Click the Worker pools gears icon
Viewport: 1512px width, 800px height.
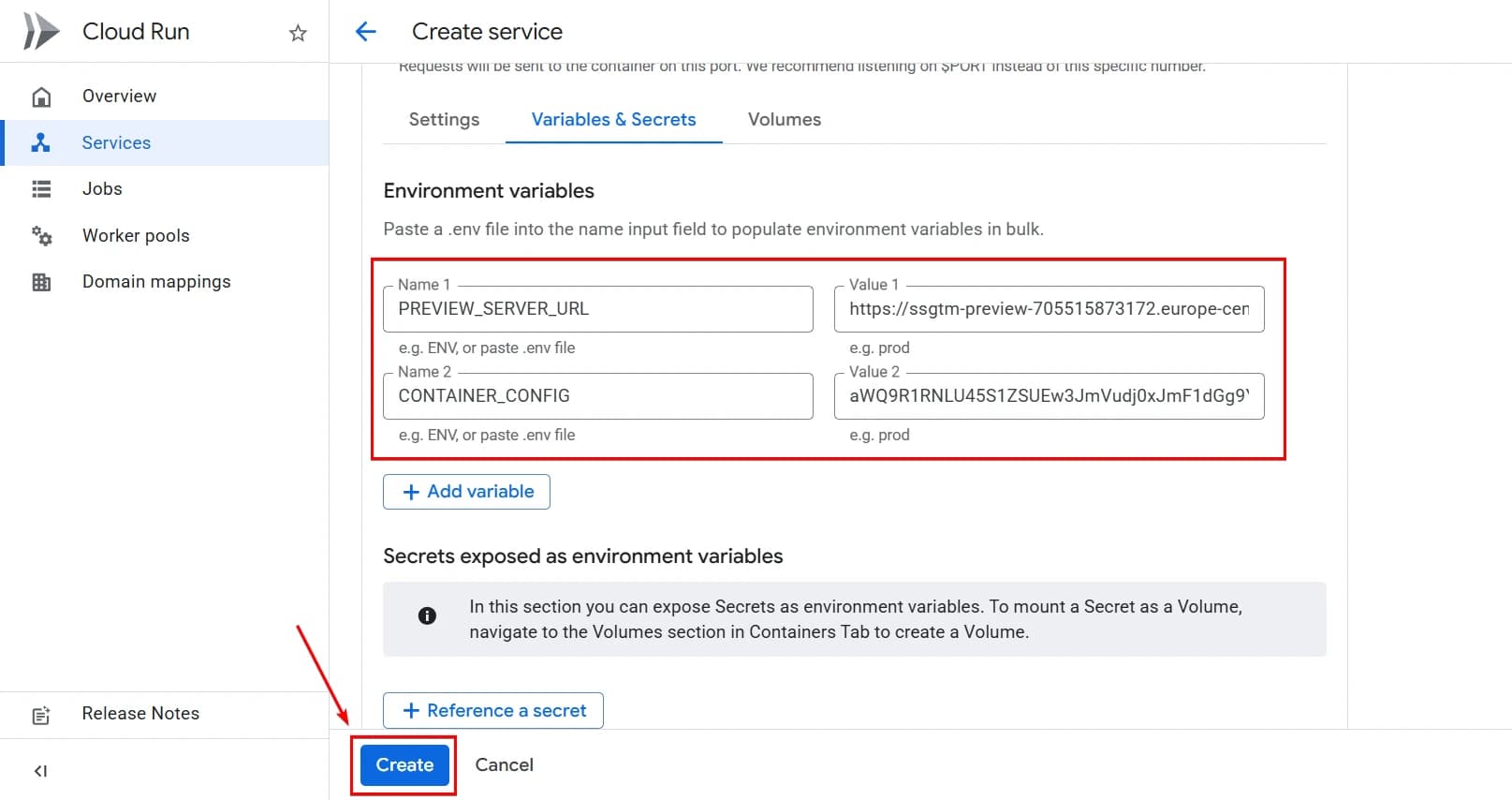tap(41, 235)
